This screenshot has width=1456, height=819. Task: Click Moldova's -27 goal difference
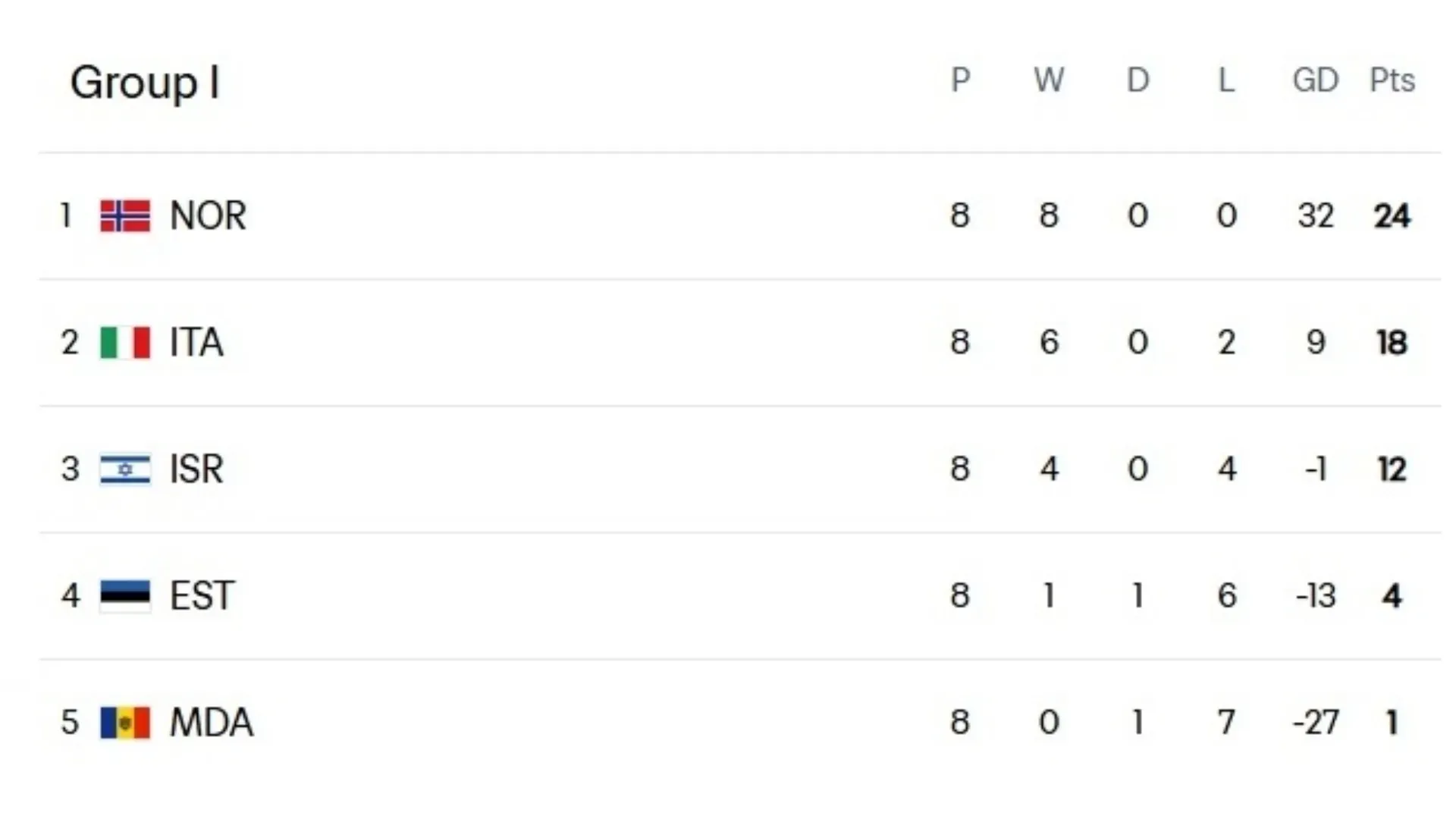coord(1316,722)
